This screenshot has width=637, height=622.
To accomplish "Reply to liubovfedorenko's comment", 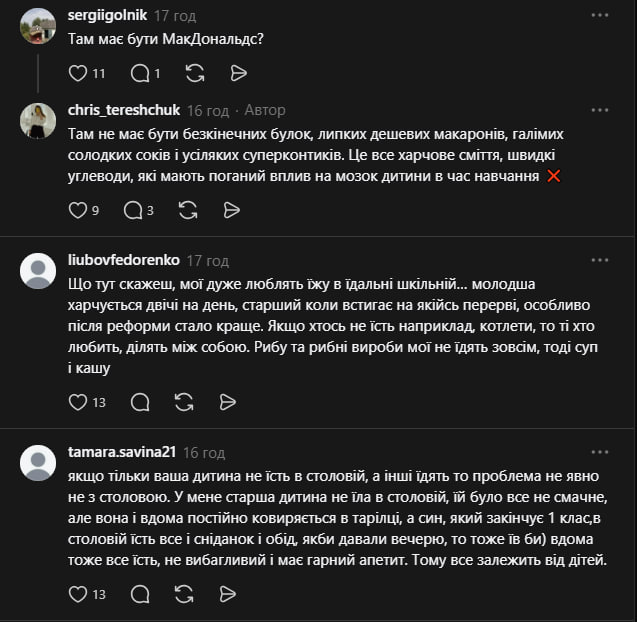I will pos(140,402).
